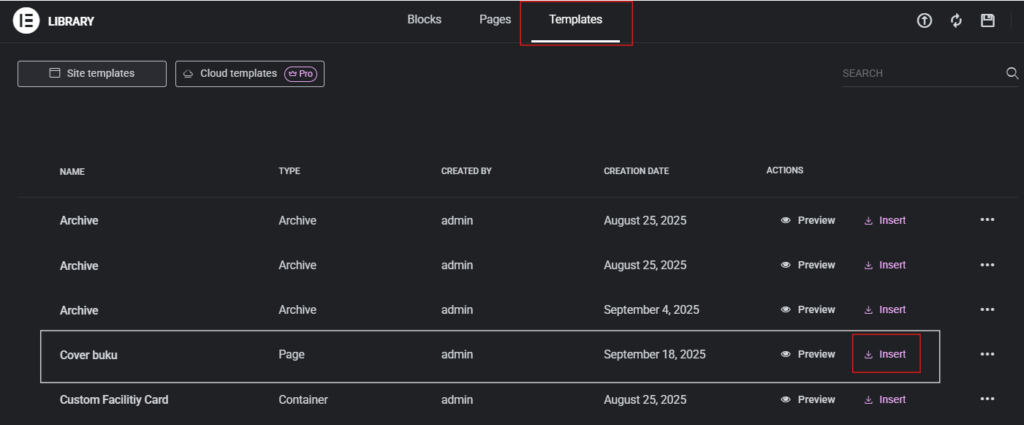Screen dimensions: 1024x425
Task: Switch to the Pages tab
Action: click(495, 20)
